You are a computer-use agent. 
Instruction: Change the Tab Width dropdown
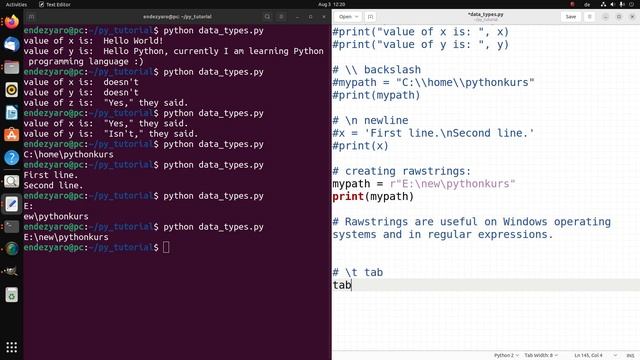[541, 356]
